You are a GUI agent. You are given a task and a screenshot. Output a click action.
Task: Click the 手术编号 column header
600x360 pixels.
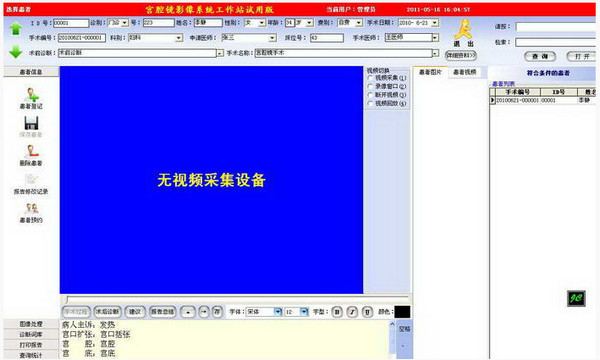coord(518,92)
